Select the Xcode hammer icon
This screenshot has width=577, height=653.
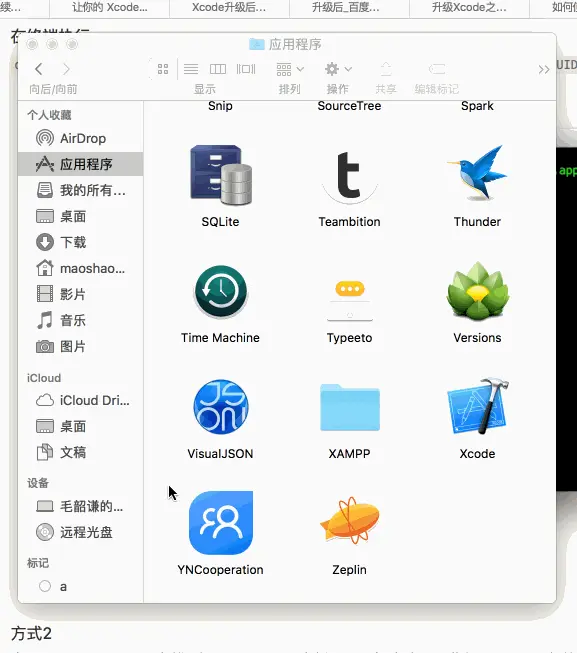click(478, 406)
